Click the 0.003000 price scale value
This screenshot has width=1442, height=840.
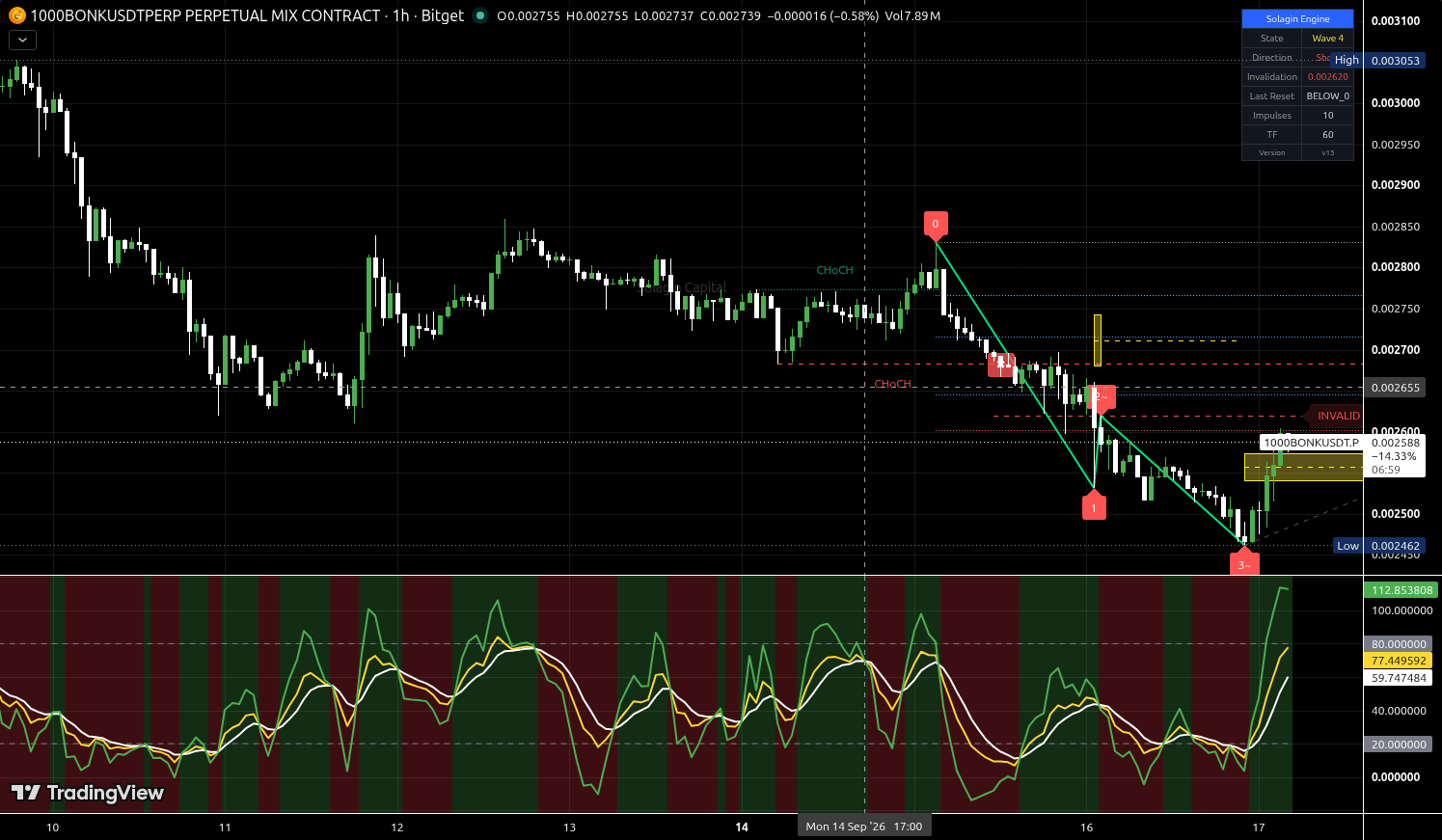[1396, 102]
